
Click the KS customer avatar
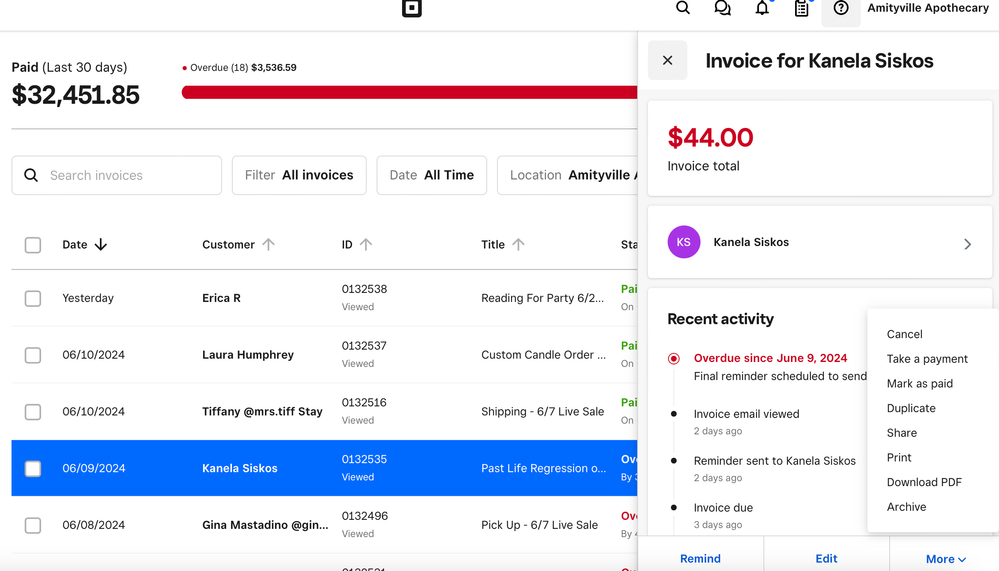pyautogui.click(x=684, y=242)
